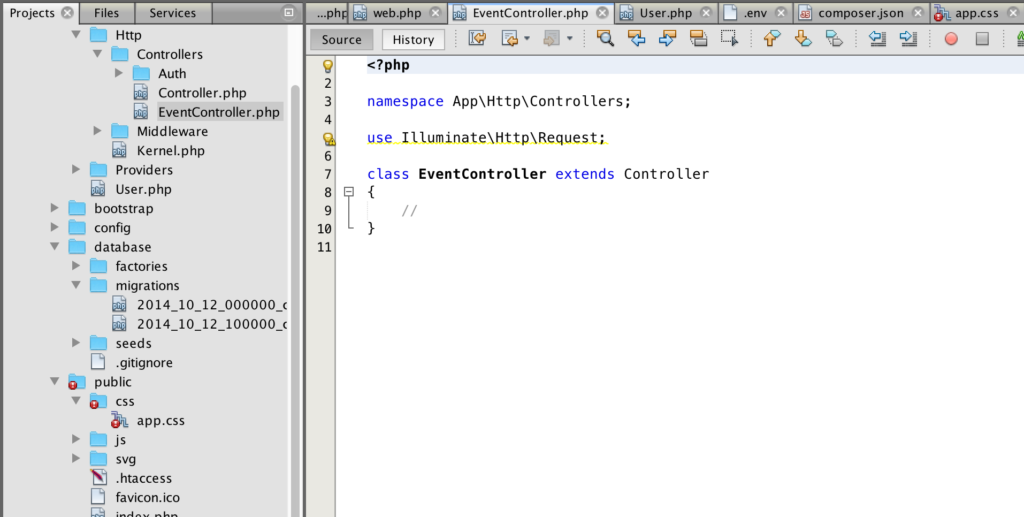Open the Files panel tab
The width and height of the screenshot is (1024, 517).
click(106, 13)
